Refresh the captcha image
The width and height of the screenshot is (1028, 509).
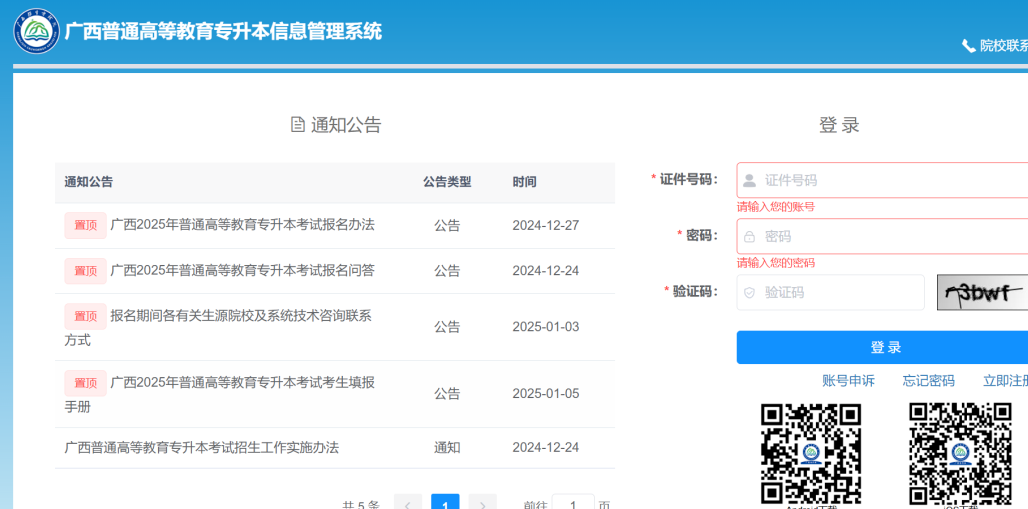point(982,292)
